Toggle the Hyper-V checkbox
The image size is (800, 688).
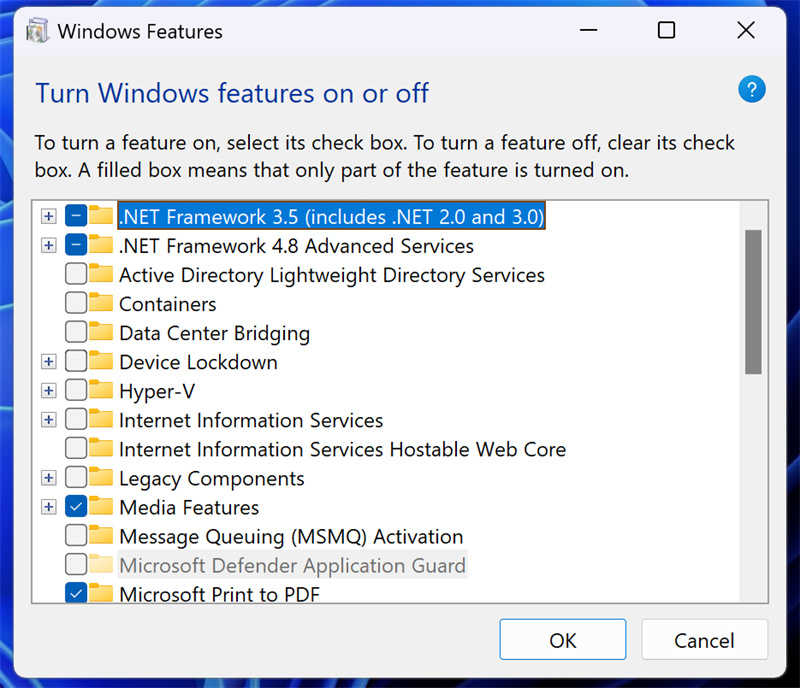76,390
